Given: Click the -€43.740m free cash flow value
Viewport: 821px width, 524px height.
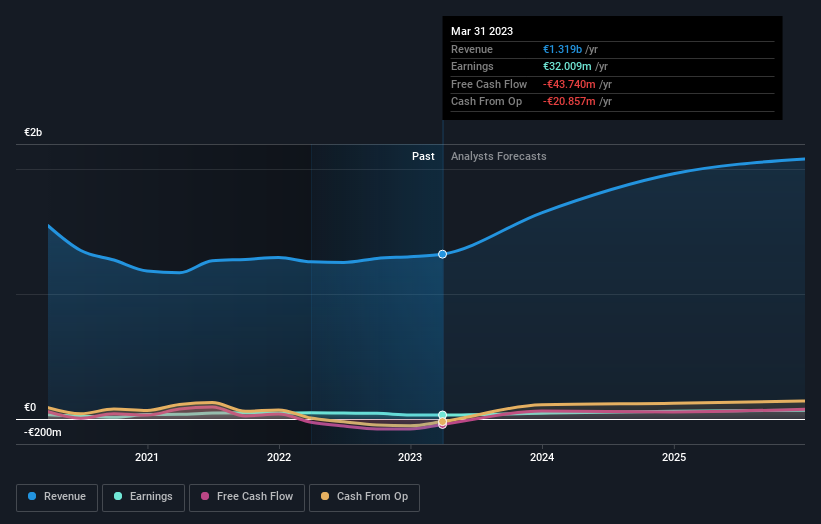Looking at the screenshot, I should [x=569, y=84].
